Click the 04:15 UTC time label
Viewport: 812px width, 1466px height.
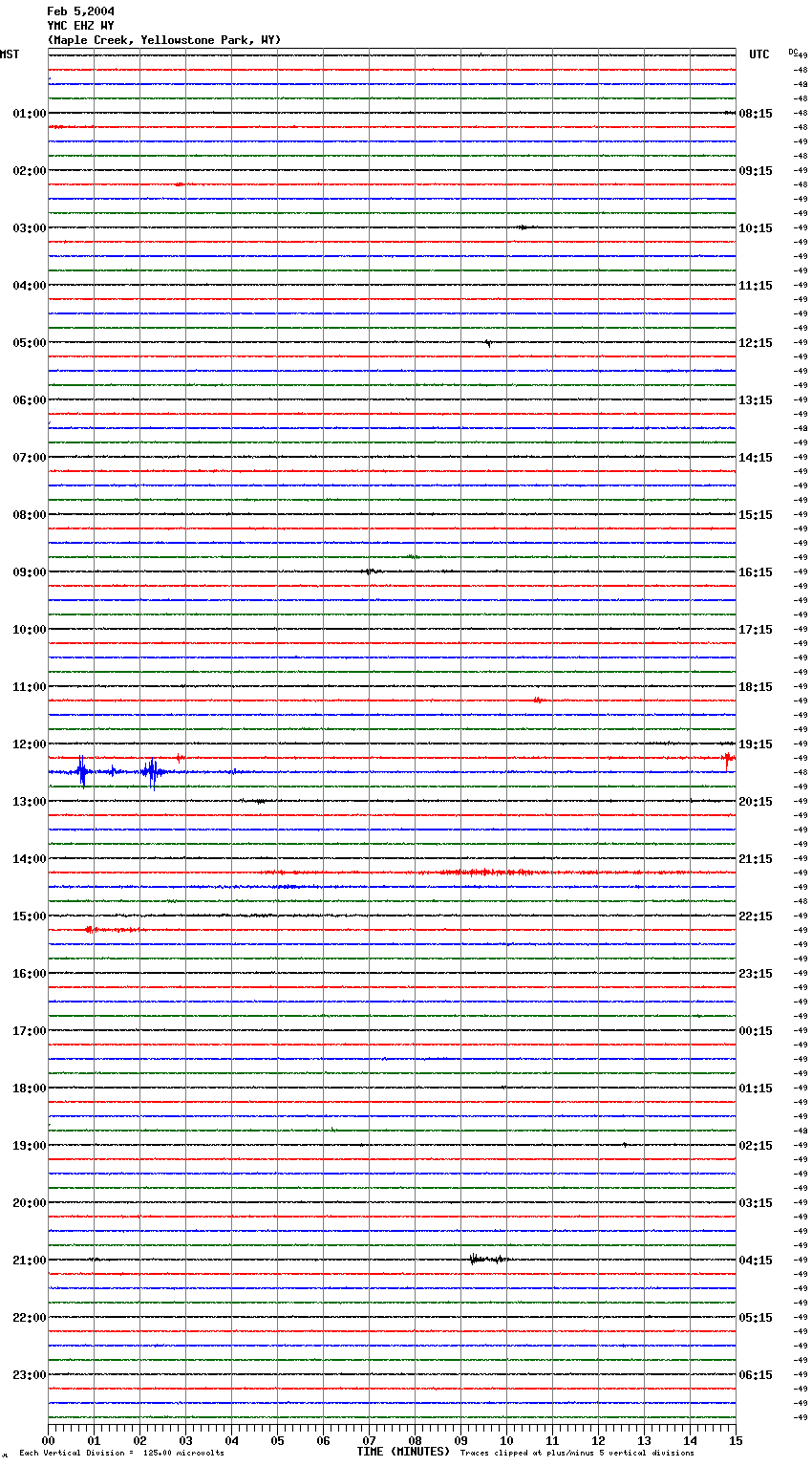point(756,1261)
